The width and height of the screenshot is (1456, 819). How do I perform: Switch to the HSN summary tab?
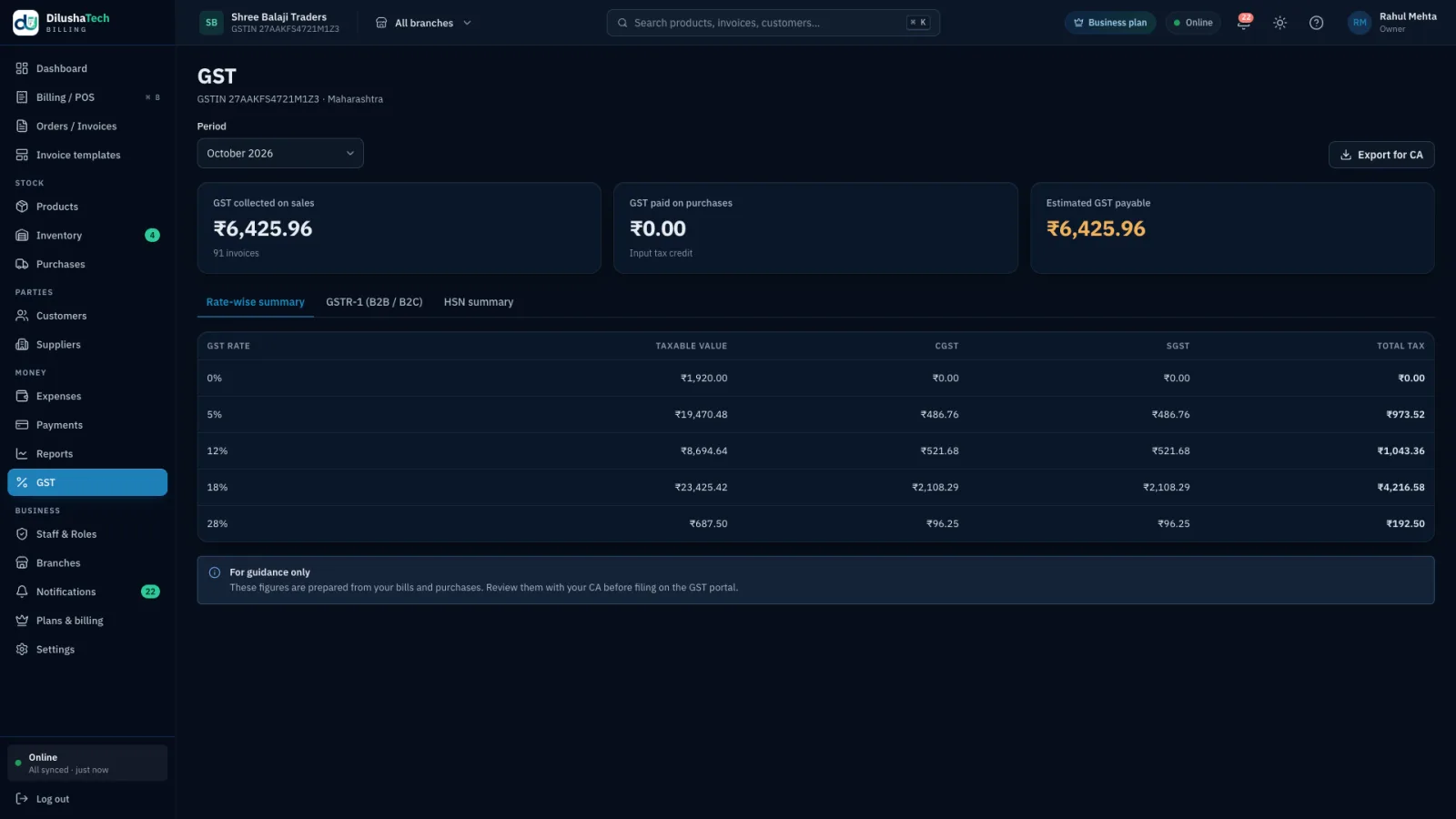479,302
